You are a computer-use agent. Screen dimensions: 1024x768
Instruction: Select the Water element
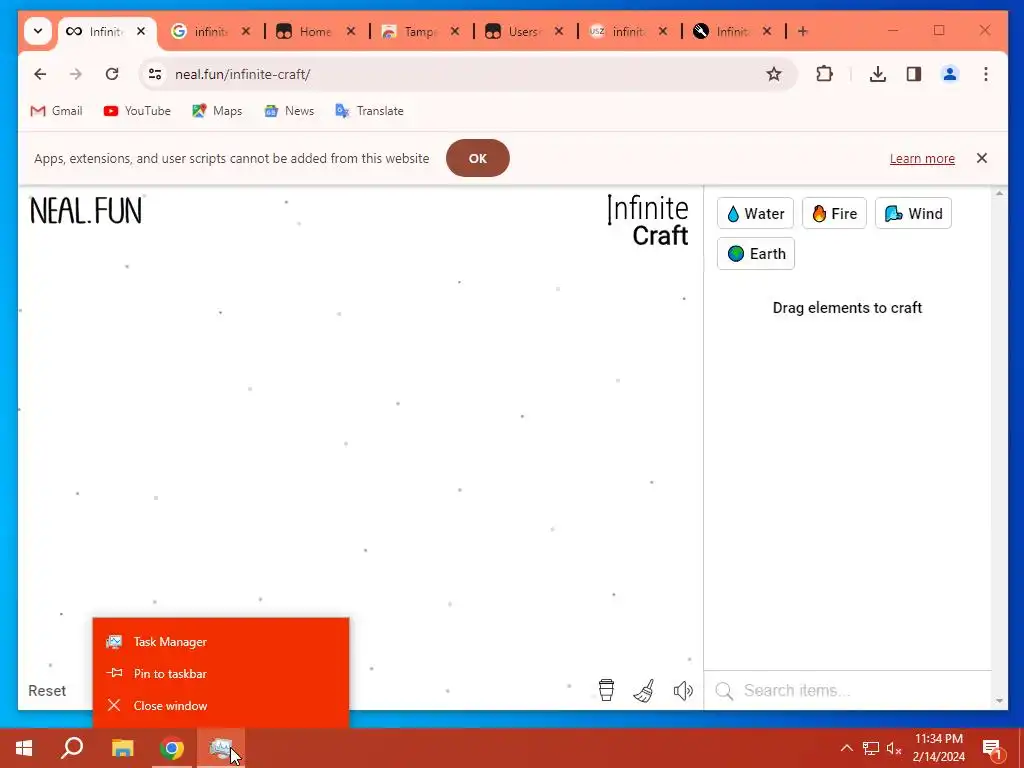pyautogui.click(x=756, y=214)
